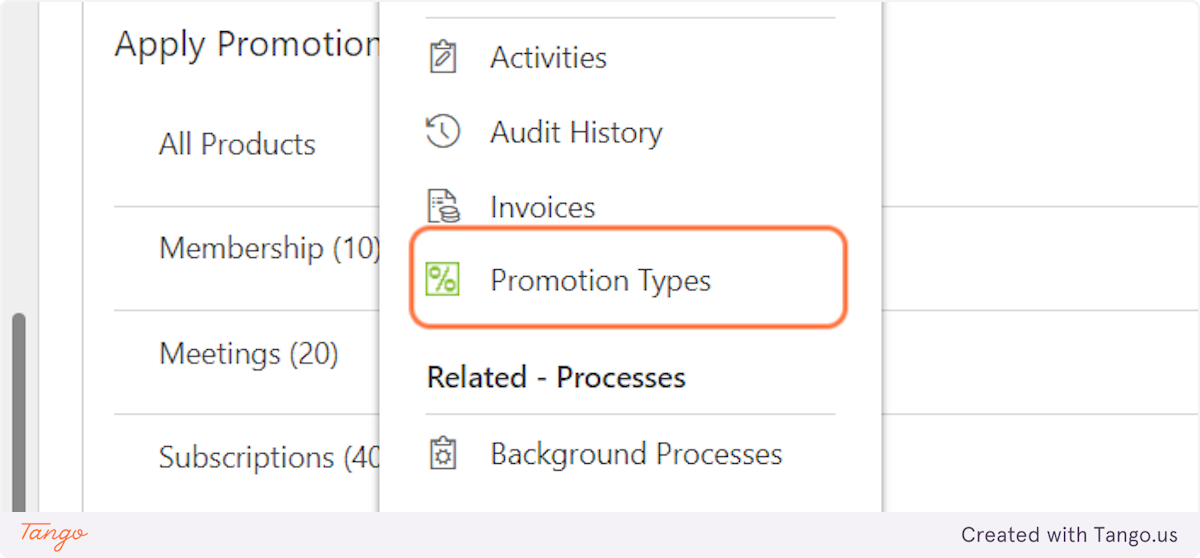The image size is (1200, 558).
Task: Click the vertical scrollbar thumb
Action: 19,410
